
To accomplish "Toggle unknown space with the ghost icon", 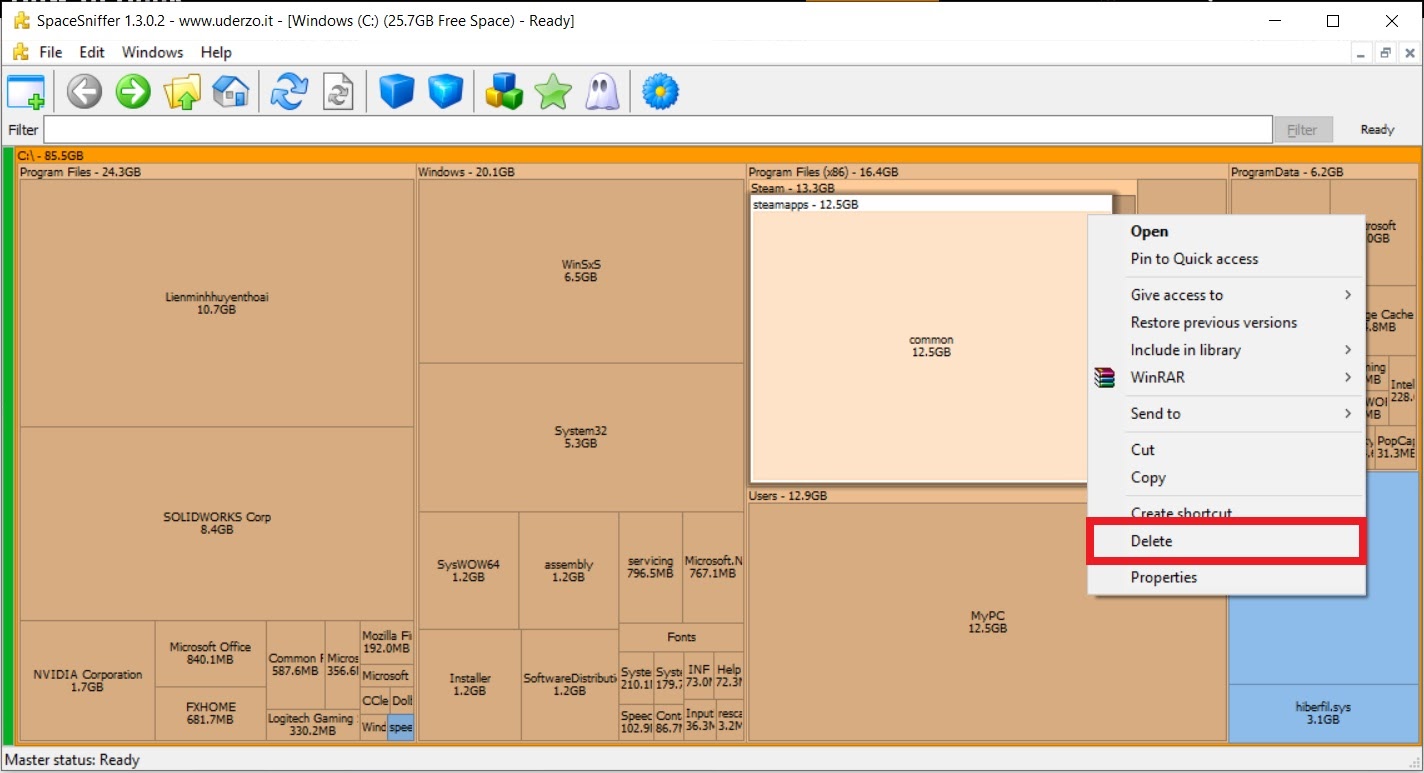I will (x=602, y=92).
